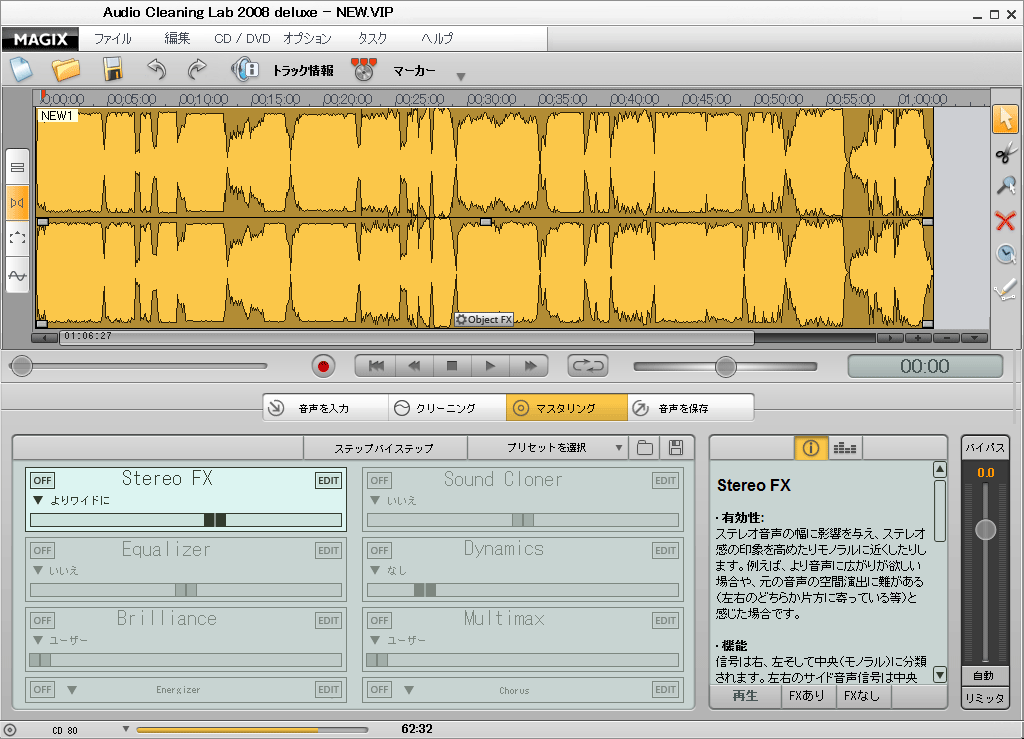Open the Chorus effect selector arrow
This screenshot has width=1024, height=739.
click(x=409, y=689)
